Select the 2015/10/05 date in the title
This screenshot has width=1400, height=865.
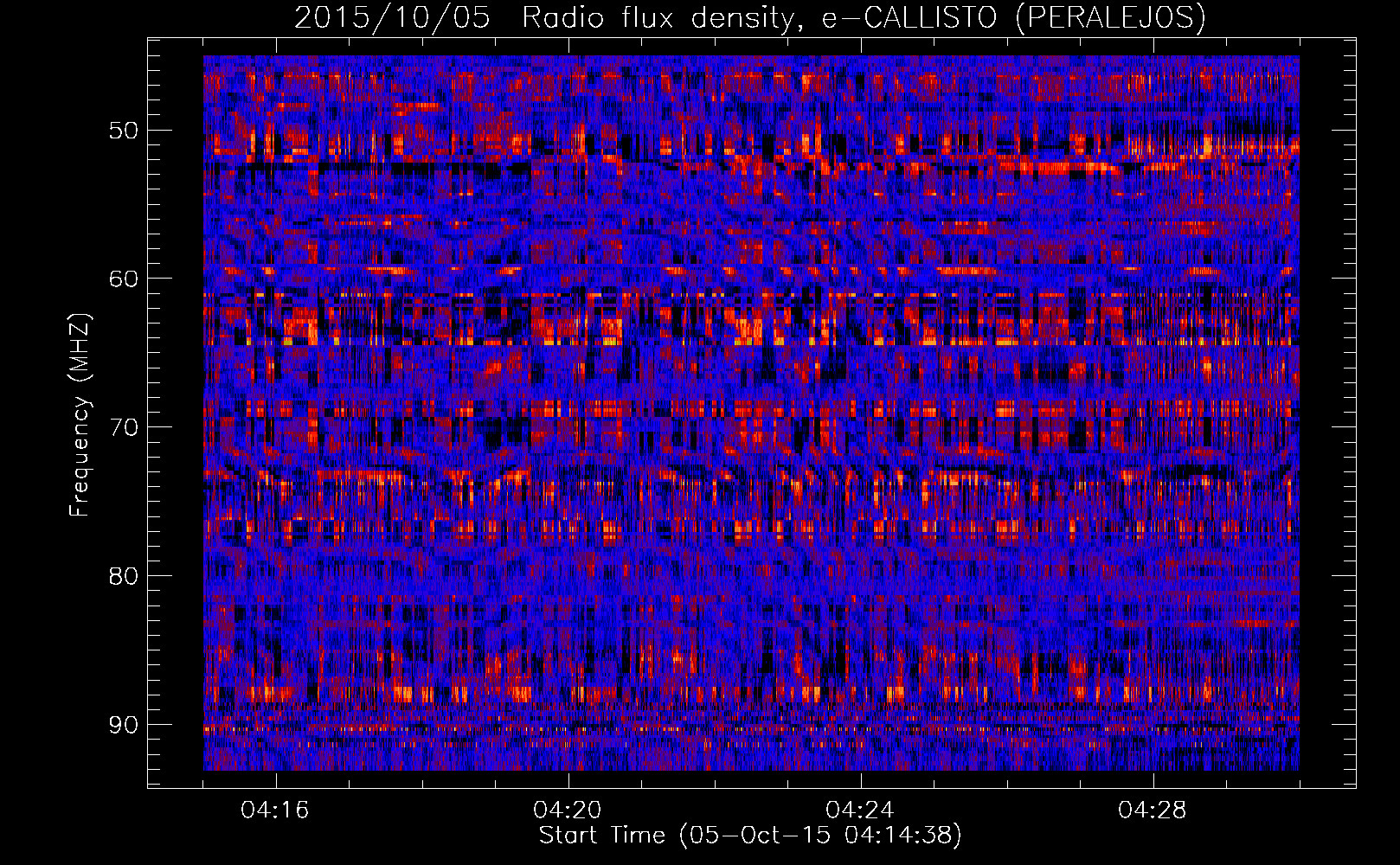click(393, 17)
